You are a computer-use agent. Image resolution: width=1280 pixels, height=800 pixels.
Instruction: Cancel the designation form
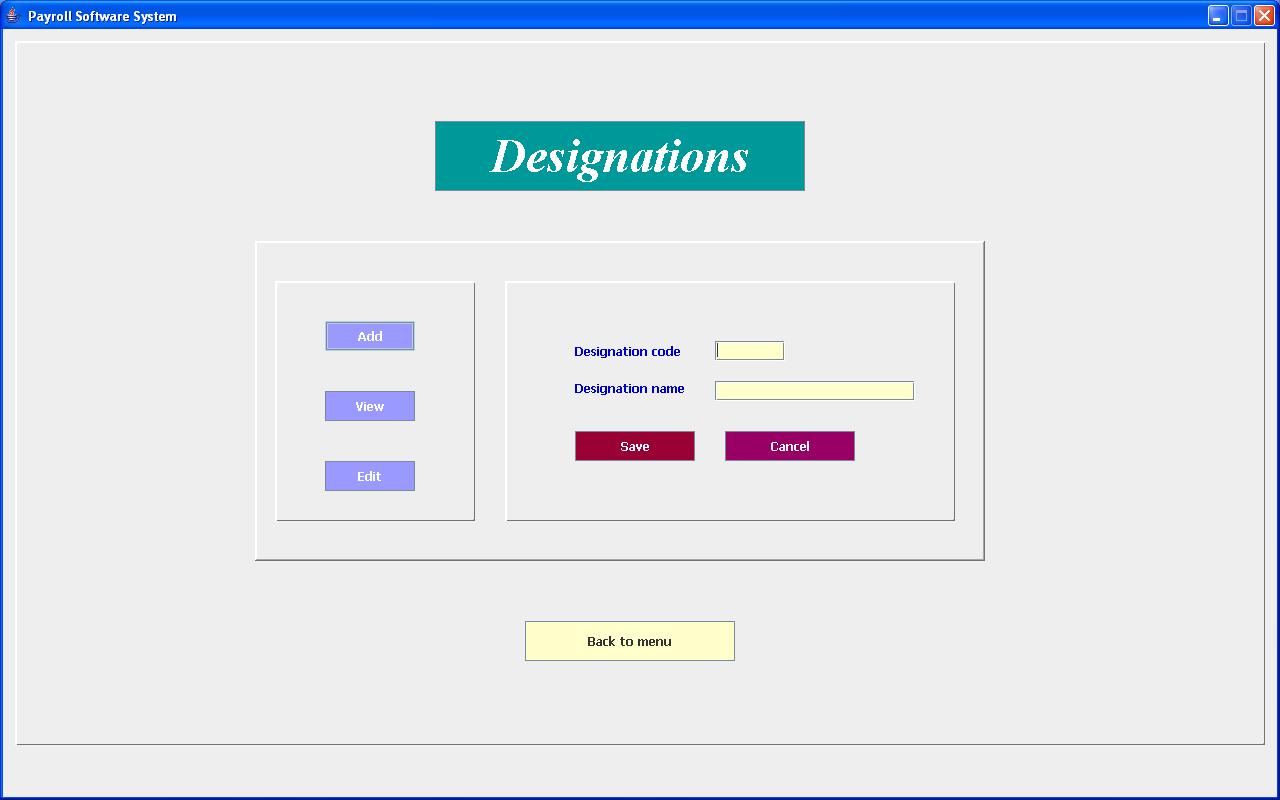click(x=789, y=446)
